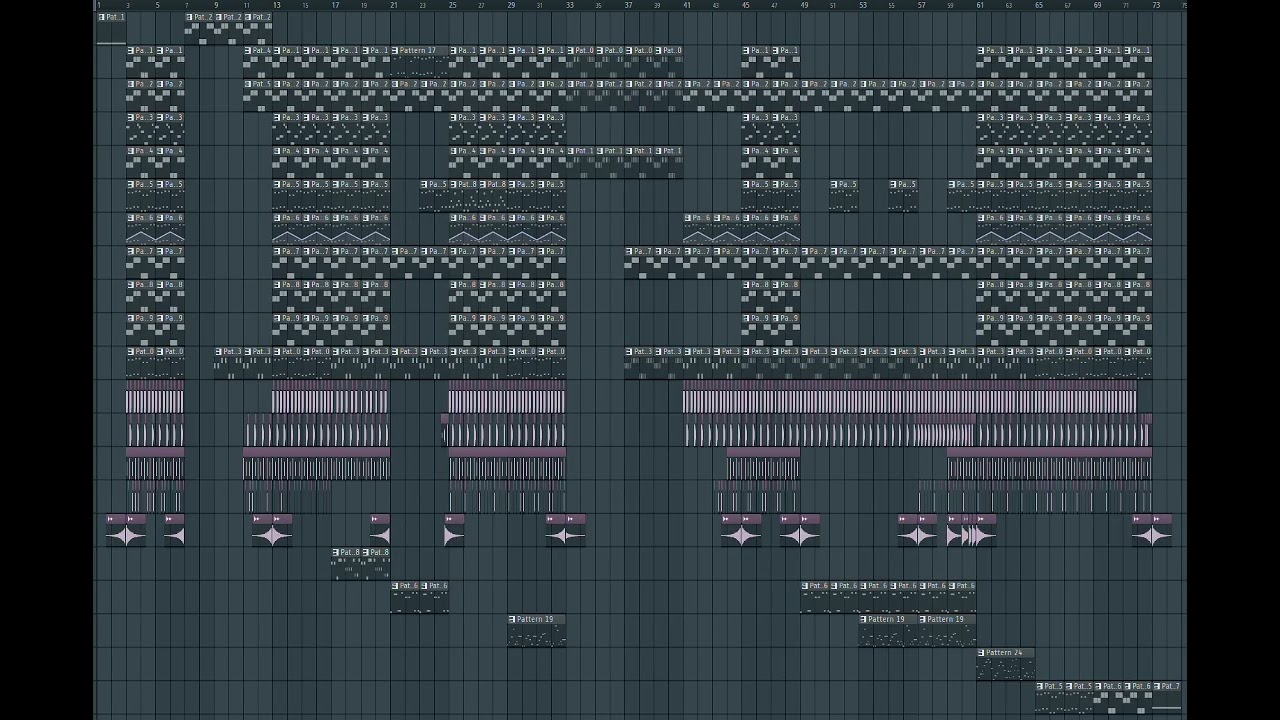Jump to bar 17 on the timeline
The image size is (1280, 720).
point(335,5)
